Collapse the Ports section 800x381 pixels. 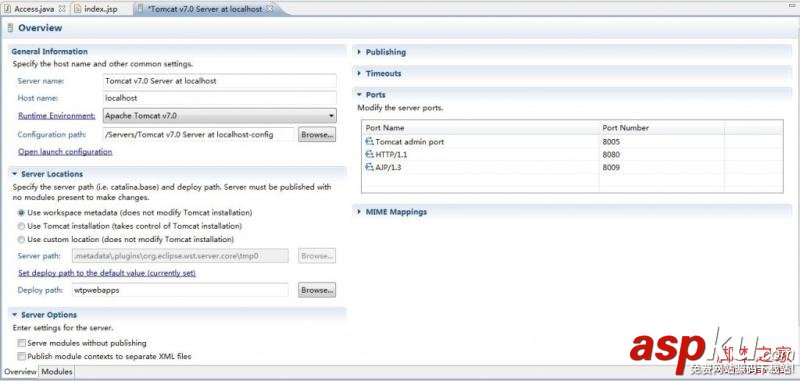359,95
